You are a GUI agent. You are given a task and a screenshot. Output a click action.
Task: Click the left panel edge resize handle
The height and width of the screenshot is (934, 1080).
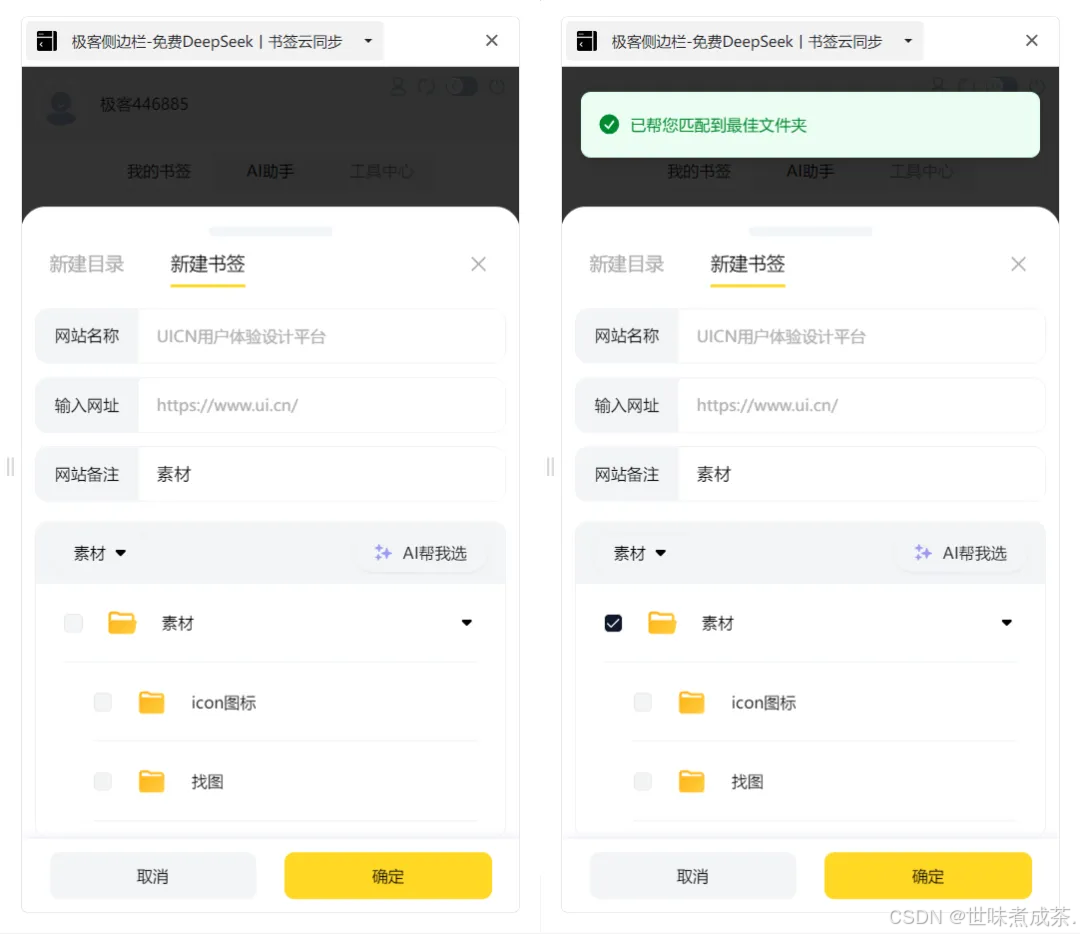tap(10, 467)
